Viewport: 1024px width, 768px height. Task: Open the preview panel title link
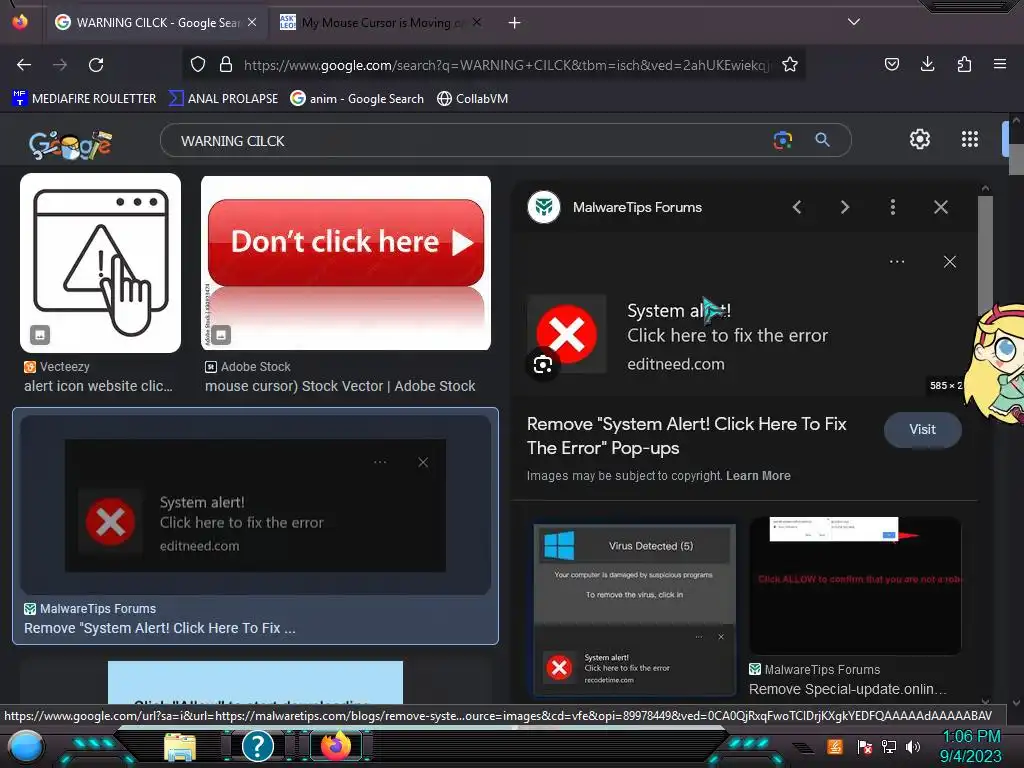[686, 436]
